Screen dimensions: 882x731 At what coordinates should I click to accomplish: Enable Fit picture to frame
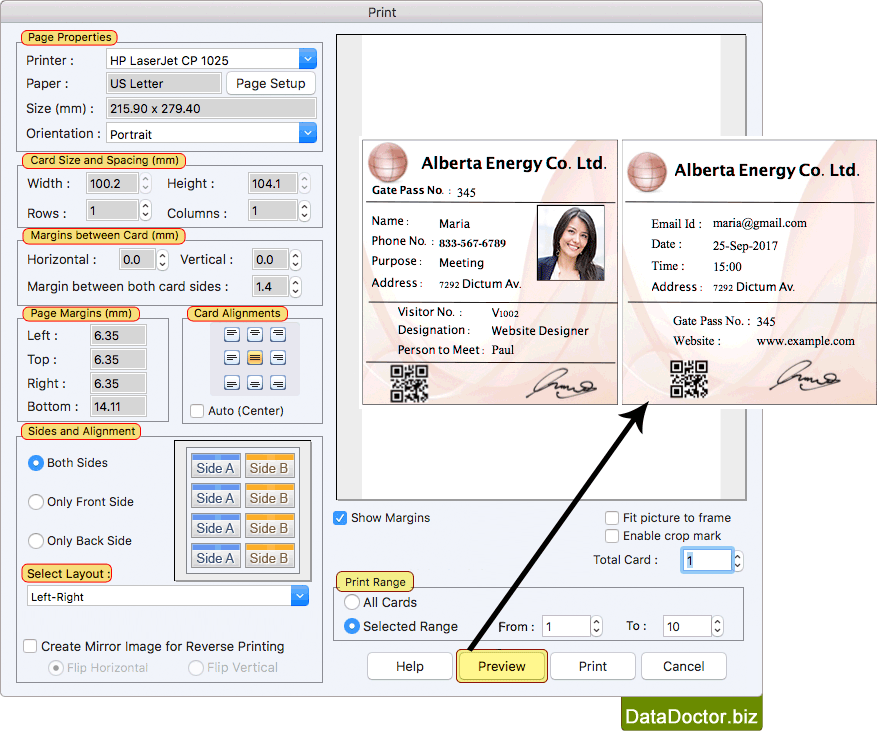coord(611,518)
